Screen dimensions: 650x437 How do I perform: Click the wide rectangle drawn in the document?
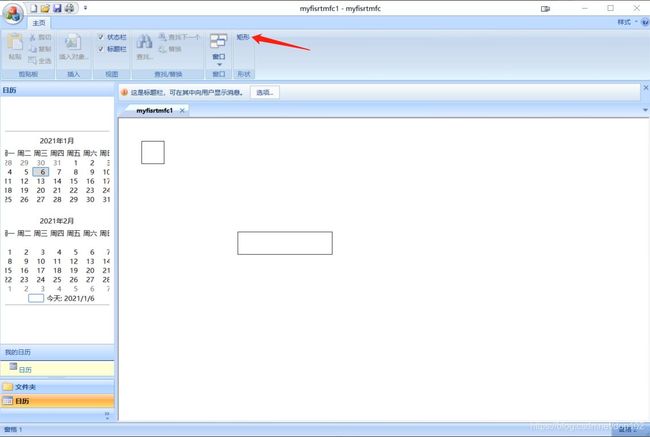[x=285, y=243]
